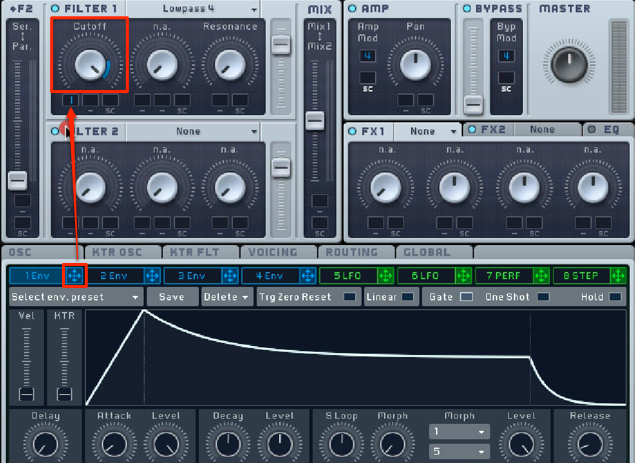Open the Morph dropdown showing 1
The height and width of the screenshot is (463, 635).
(x=459, y=432)
